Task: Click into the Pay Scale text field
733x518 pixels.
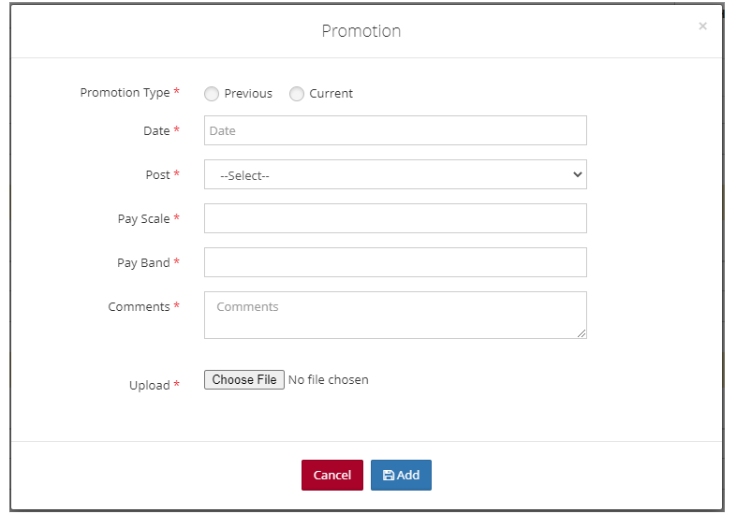Action: [x=395, y=219]
